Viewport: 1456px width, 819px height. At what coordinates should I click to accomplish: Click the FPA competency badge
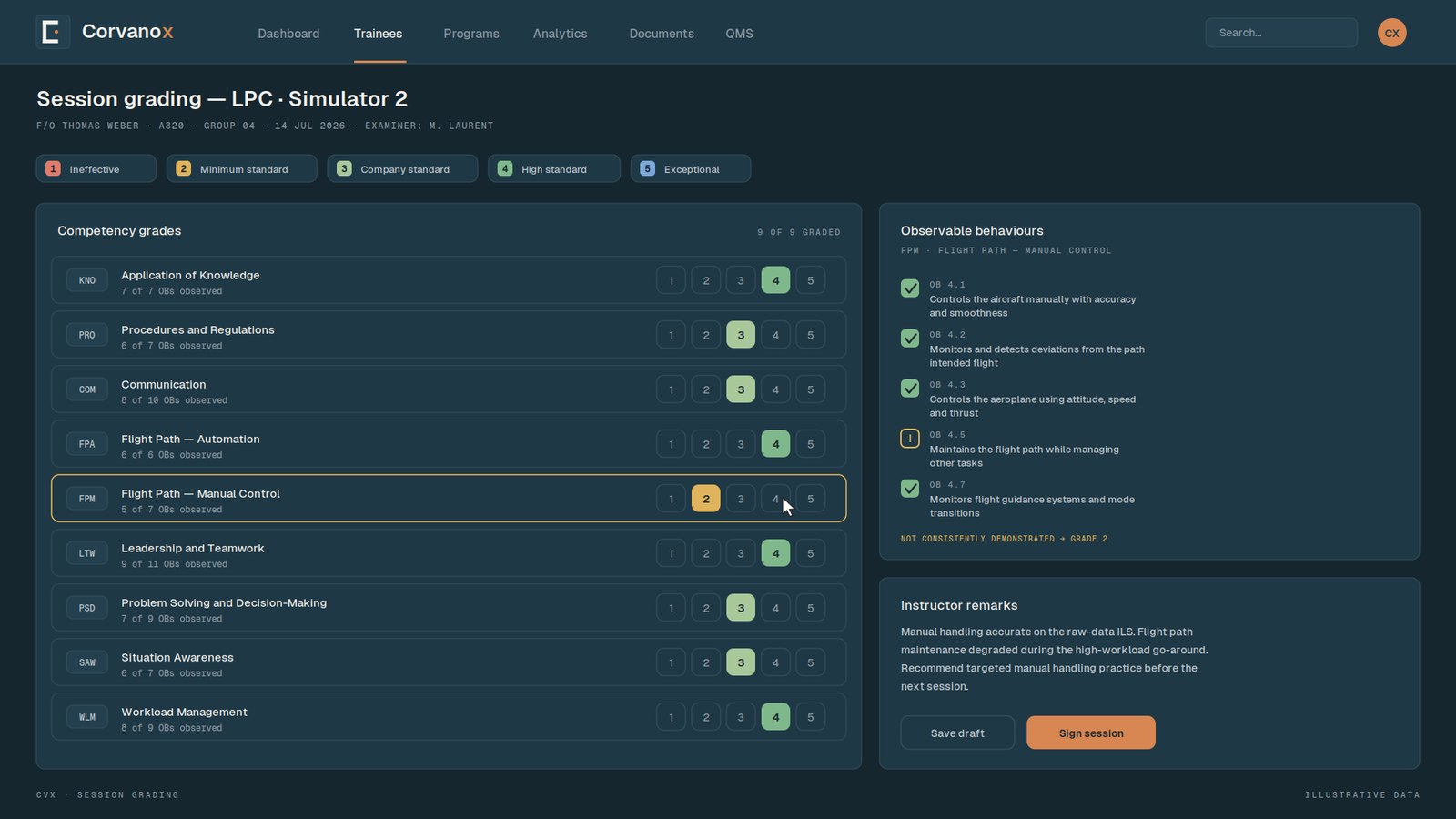click(87, 444)
